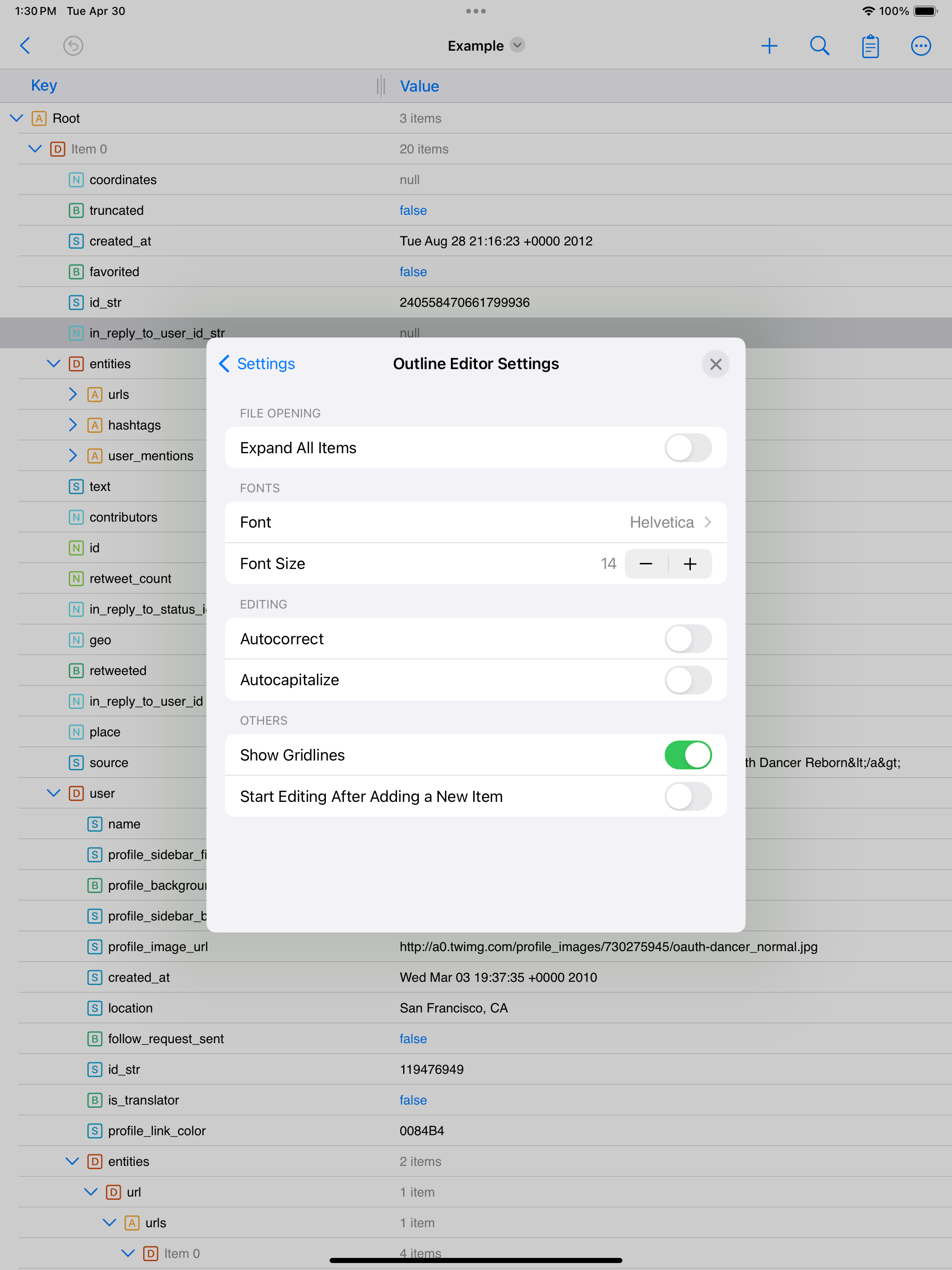Image resolution: width=952 pixels, height=1270 pixels.
Task: Tap the string type icon of id_str 240558470661799936
Action: point(76,303)
